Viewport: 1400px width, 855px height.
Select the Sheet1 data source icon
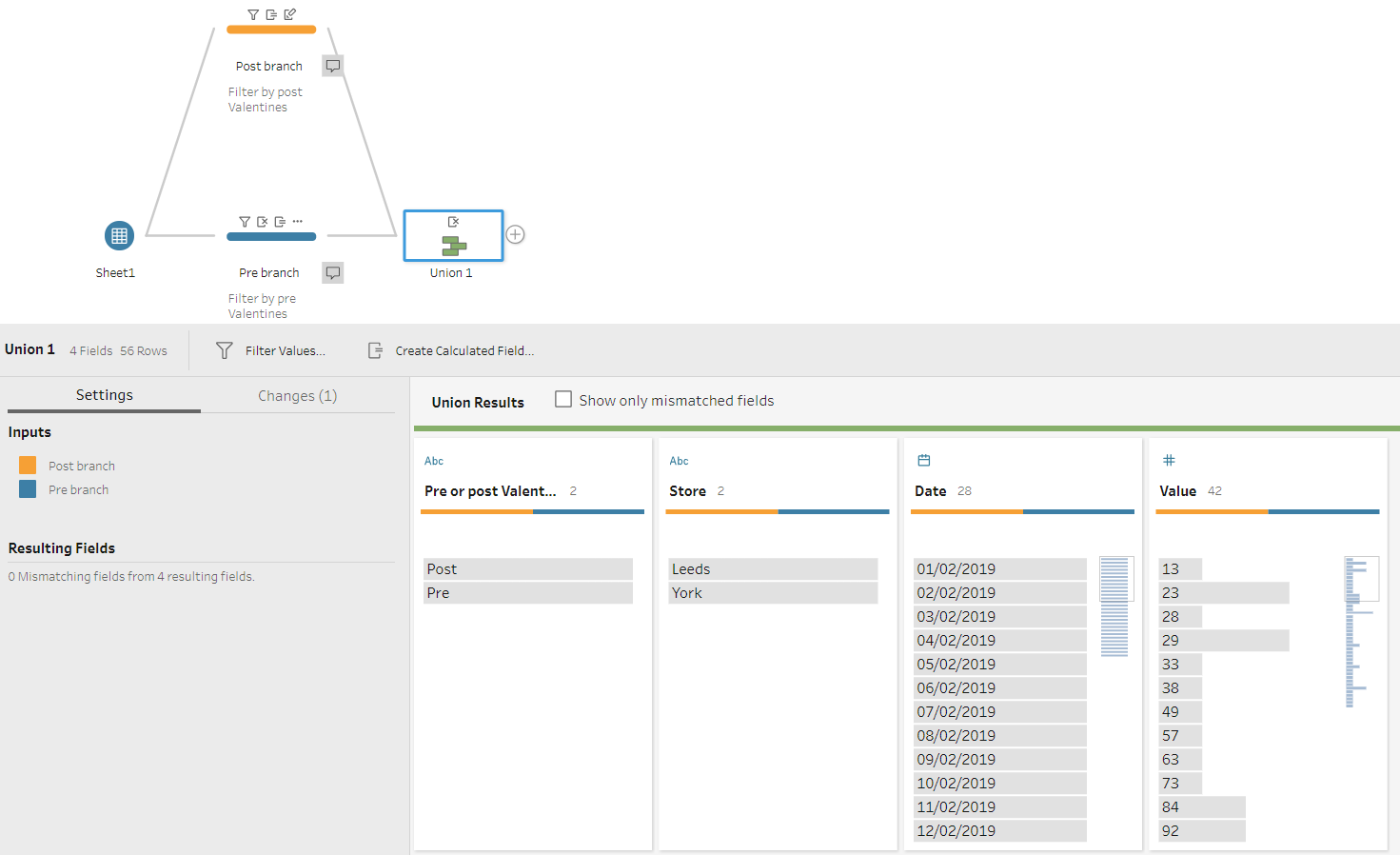point(118,235)
